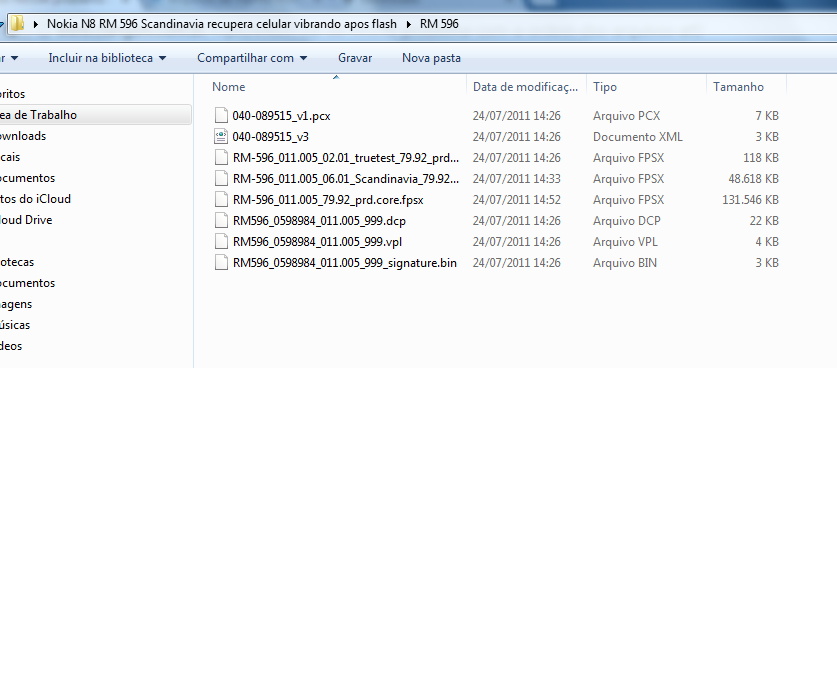Image resolution: width=837 pixels, height=673 pixels.
Task: Click the Arquivo BIN type cell
Action: click(x=625, y=263)
